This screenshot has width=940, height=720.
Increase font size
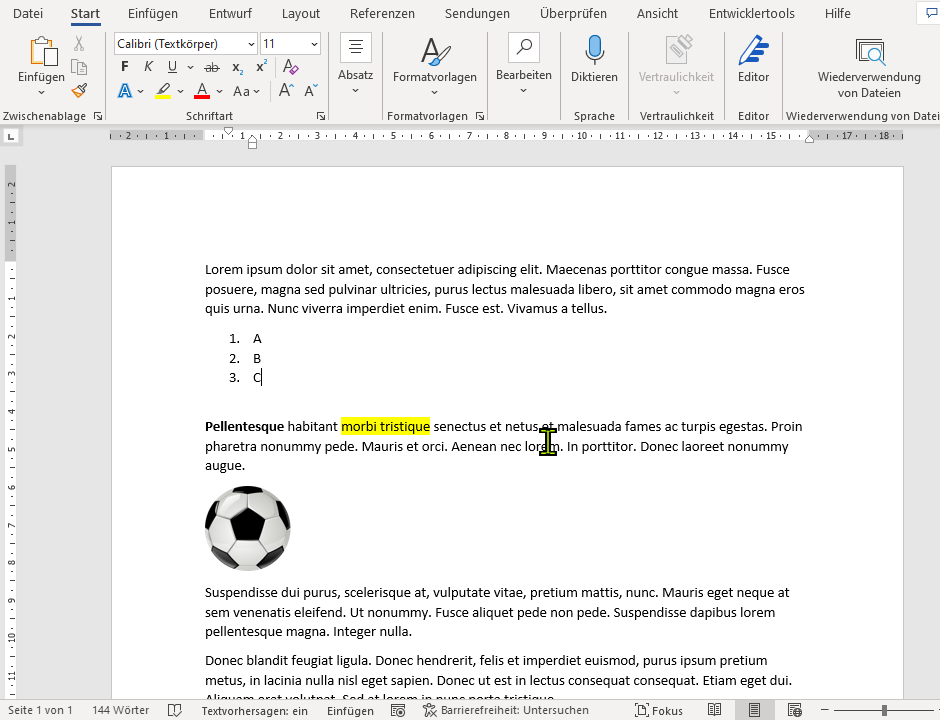click(x=286, y=91)
